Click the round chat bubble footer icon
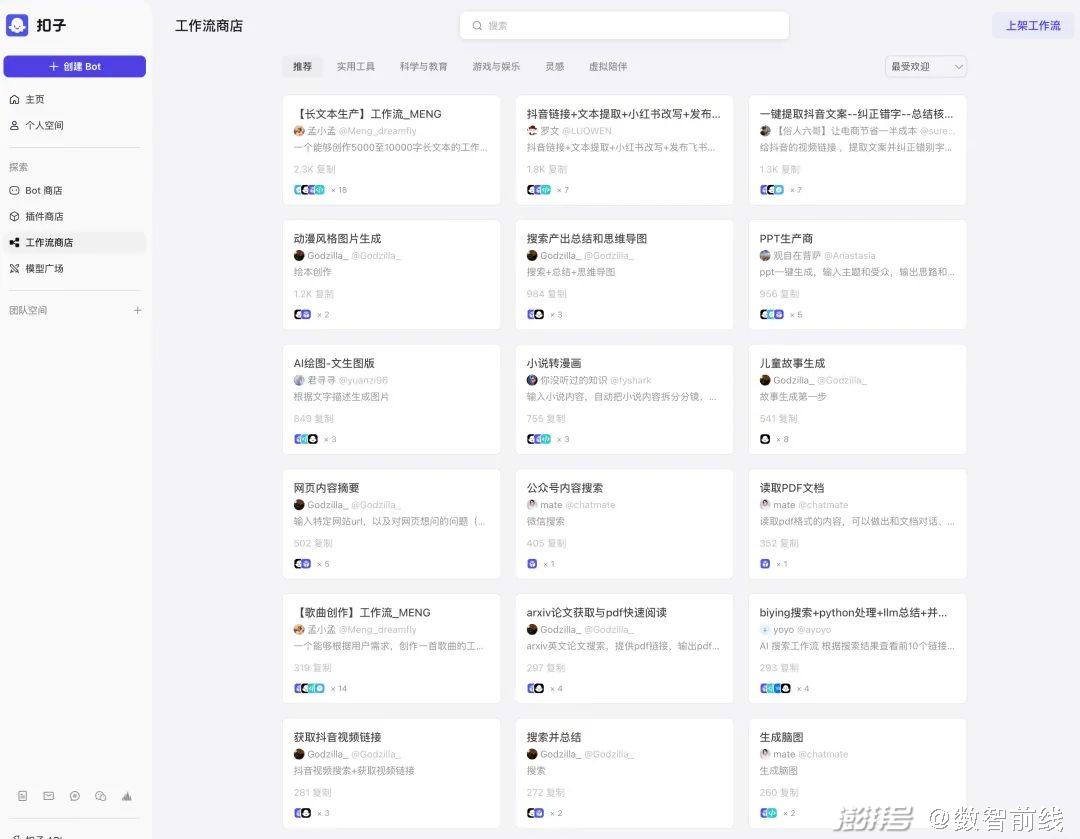 tap(75, 796)
